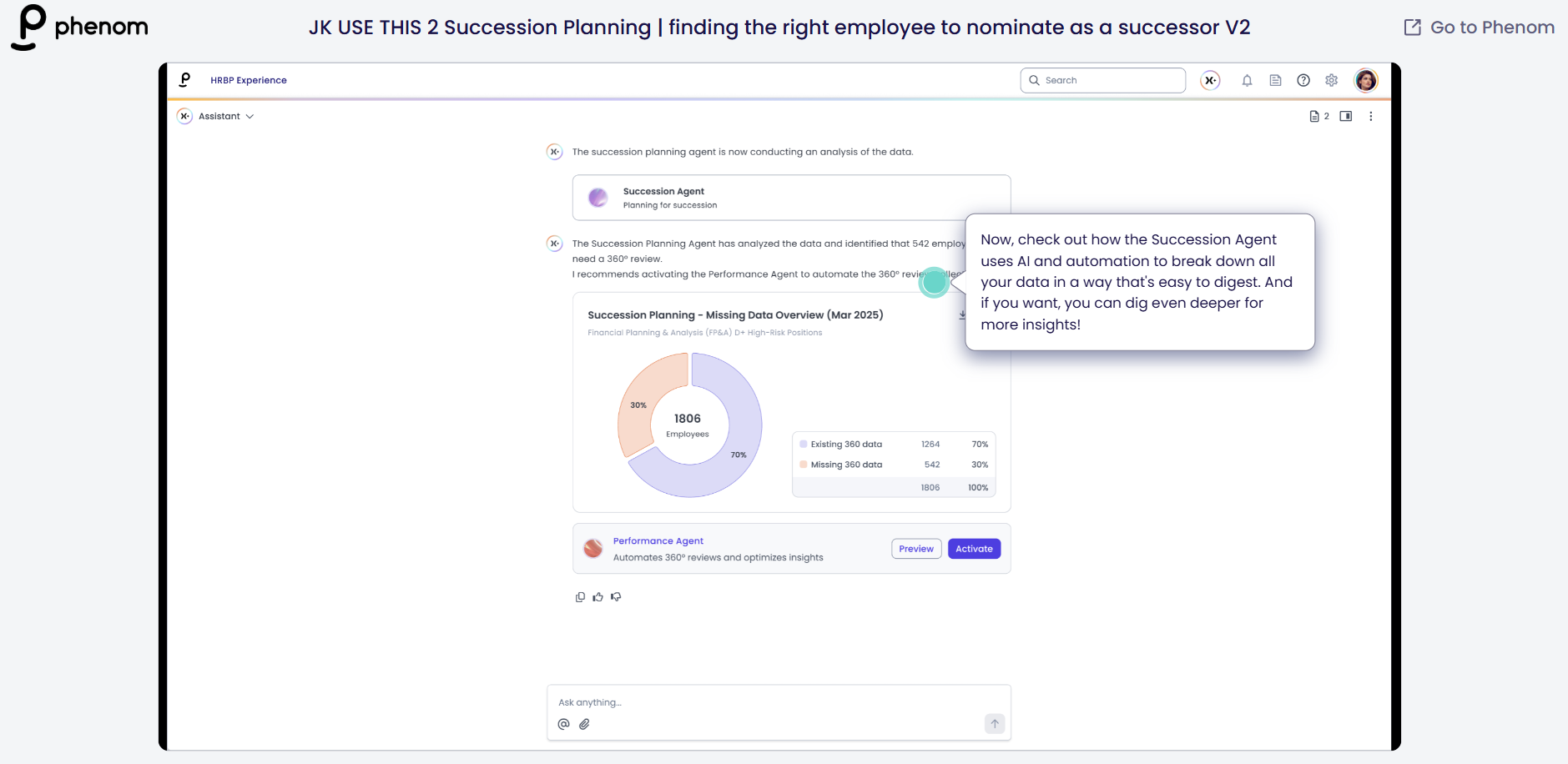The width and height of the screenshot is (1568, 764).
Task: Download the Missing Data Overview chart
Action: pos(961,315)
